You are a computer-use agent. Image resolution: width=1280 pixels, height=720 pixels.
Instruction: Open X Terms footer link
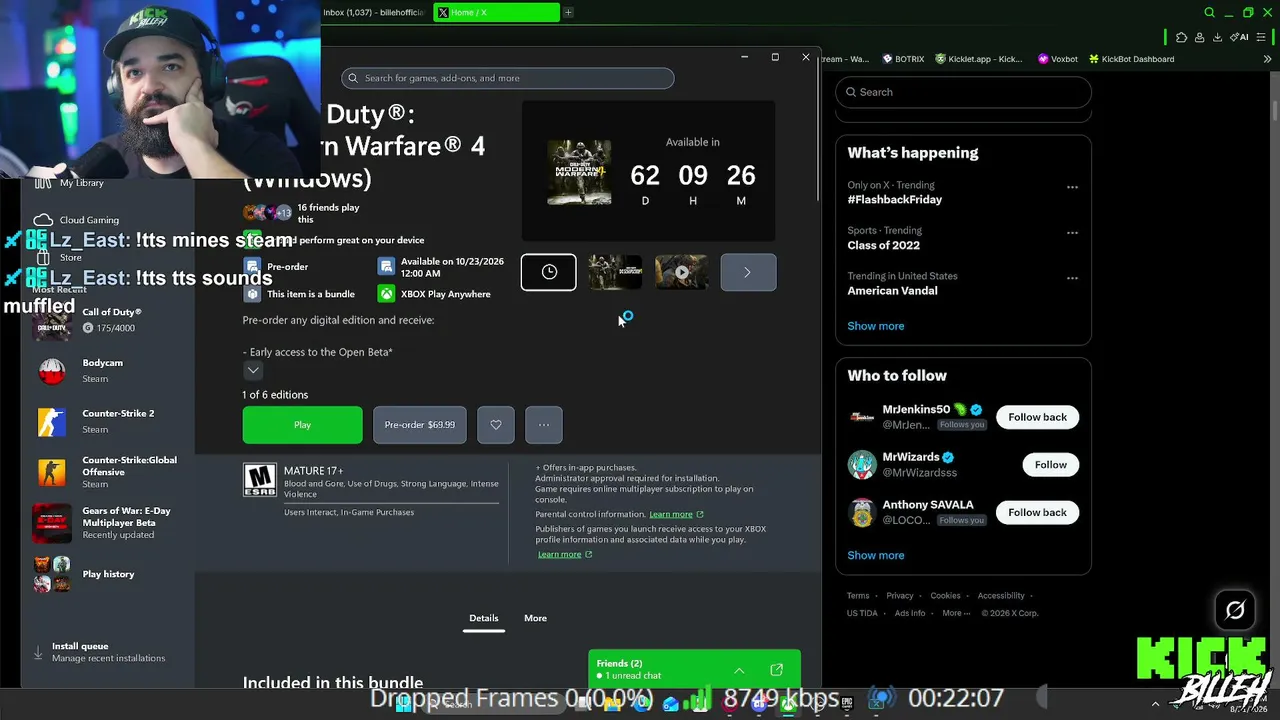(x=858, y=596)
